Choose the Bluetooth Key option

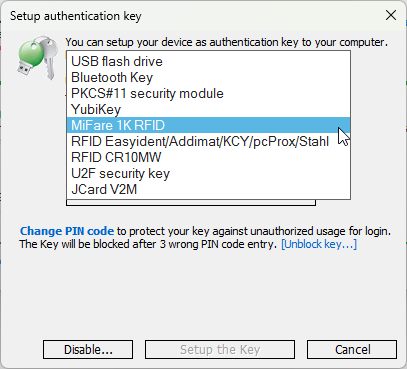208,77
